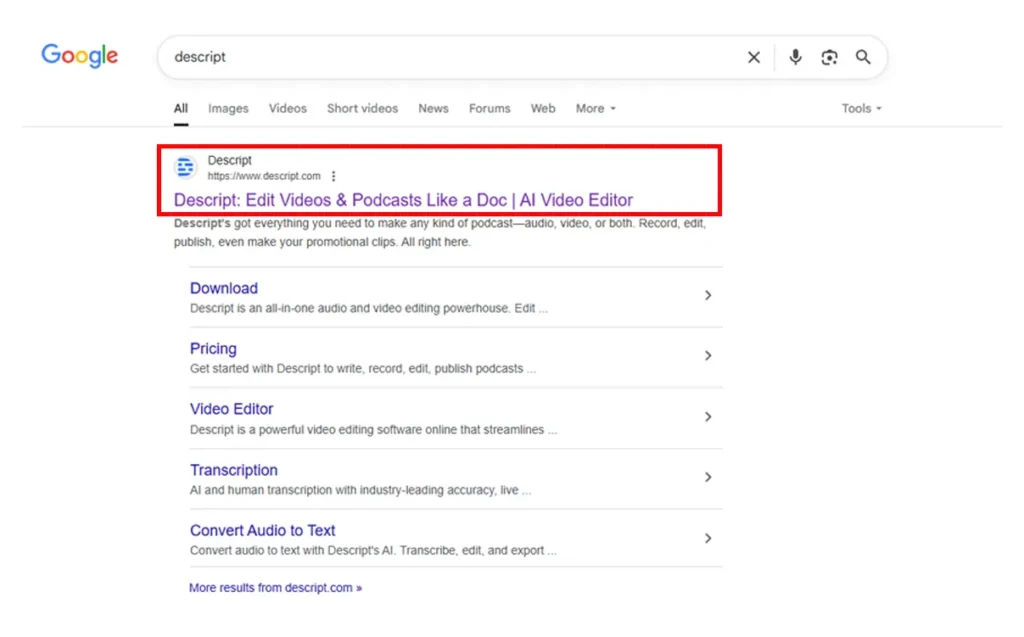Viewport: 1024px width, 637px height.
Task: Click the snippet text 'Descript's got everything you need'
Action: (x=440, y=233)
